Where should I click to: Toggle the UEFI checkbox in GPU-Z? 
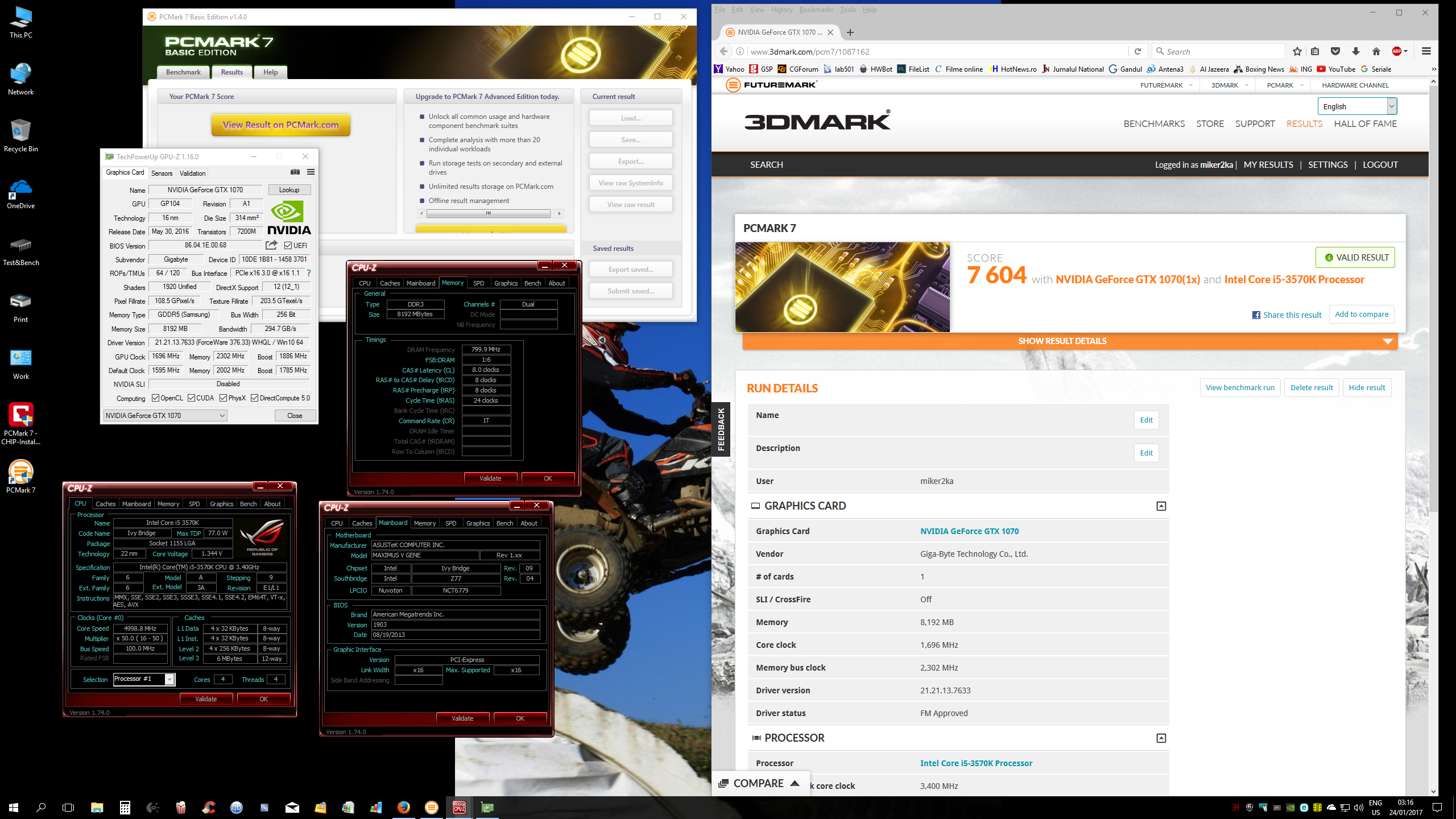288,246
